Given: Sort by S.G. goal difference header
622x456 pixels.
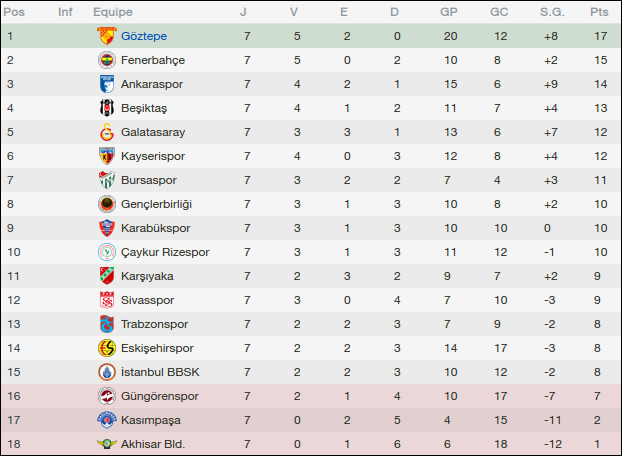Looking at the screenshot, I should (552, 12).
